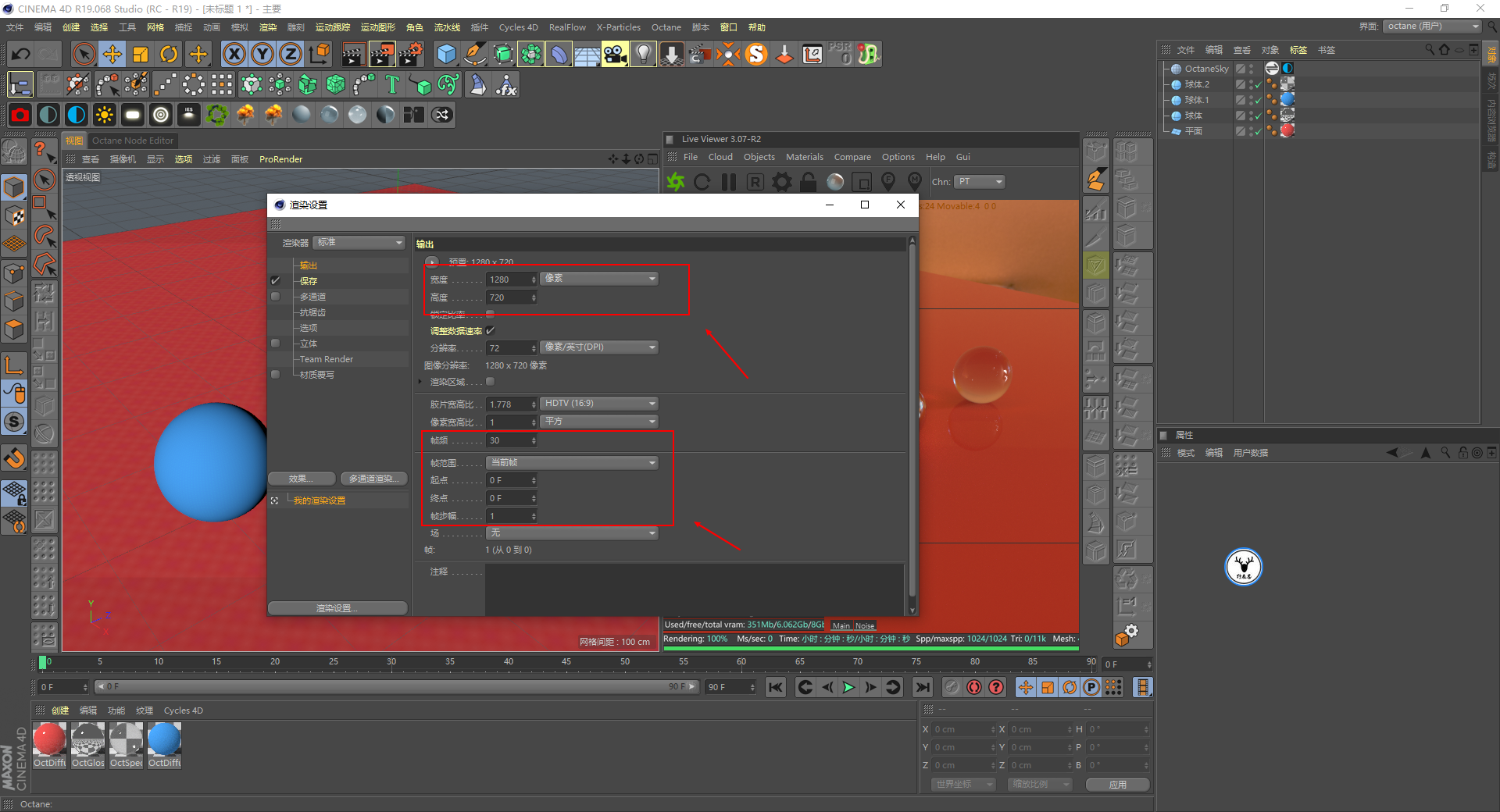Click the 多通道渲染... button

click(x=373, y=479)
